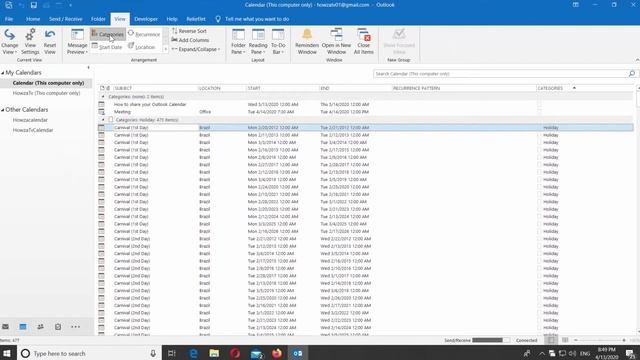Expand the Arrangement gallery more arrow
The image size is (640, 360).
click(x=166, y=49)
